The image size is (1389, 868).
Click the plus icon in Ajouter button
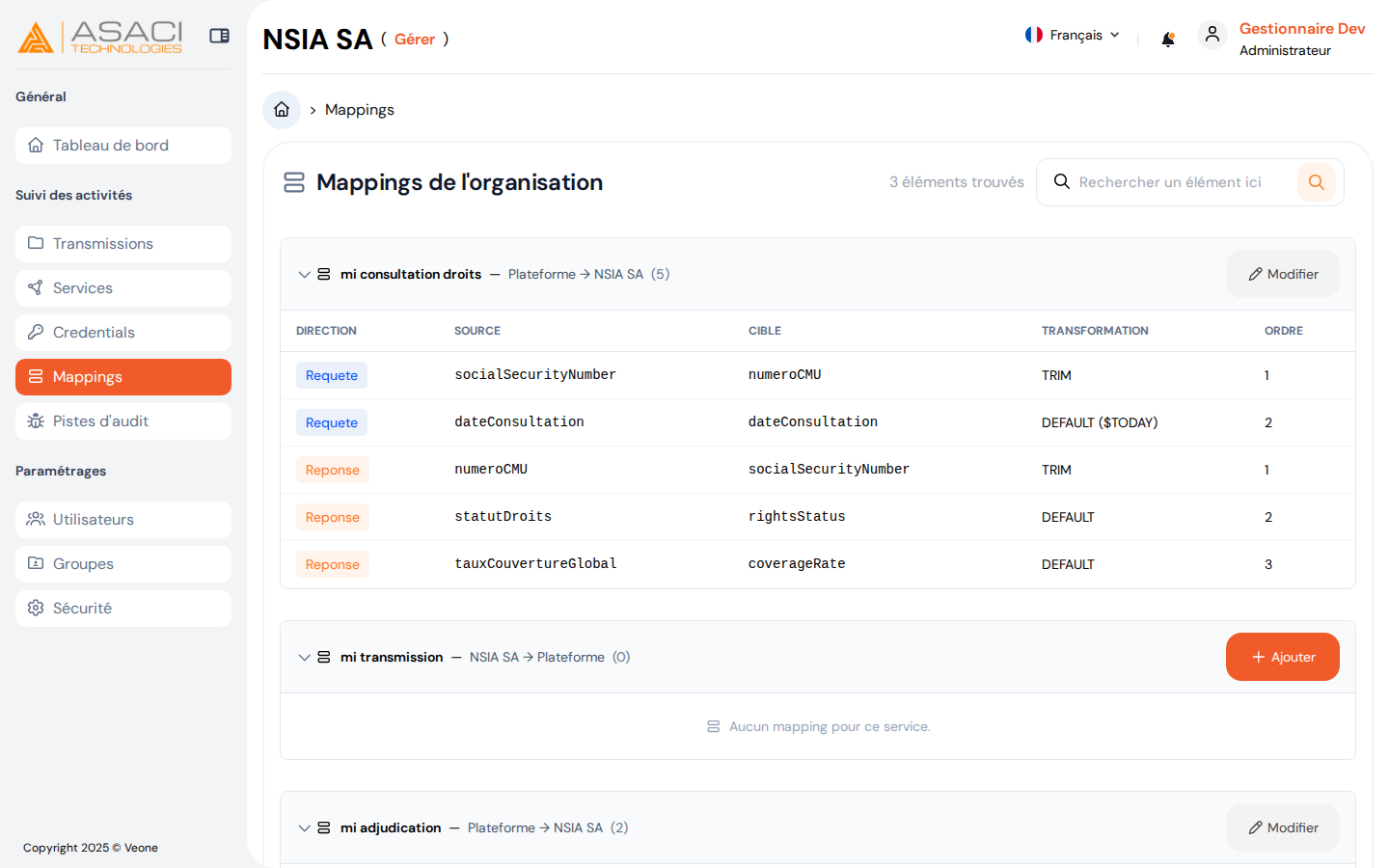(1258, 657)
